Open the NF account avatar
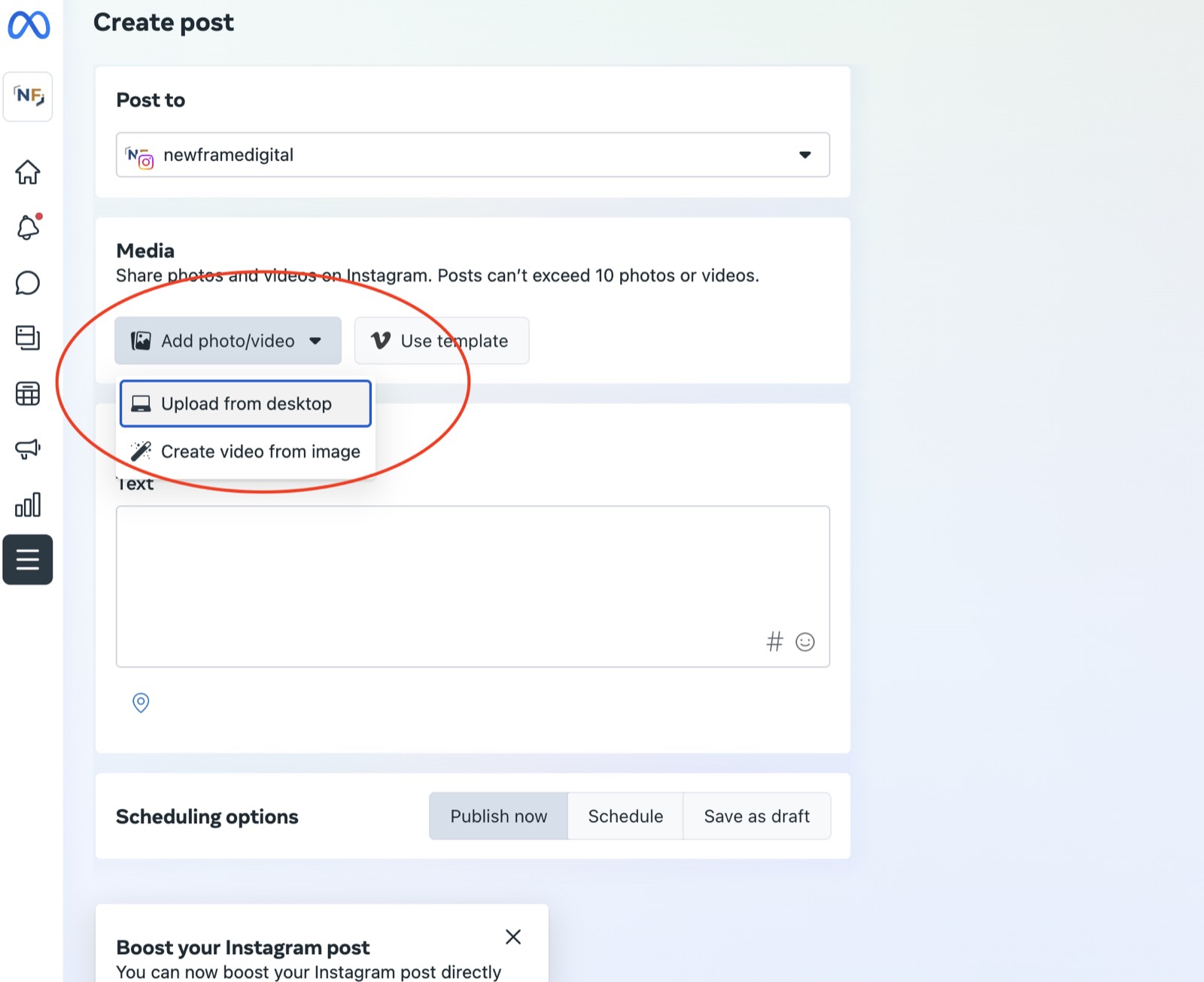1204x982 pixels. click(28, 96)
